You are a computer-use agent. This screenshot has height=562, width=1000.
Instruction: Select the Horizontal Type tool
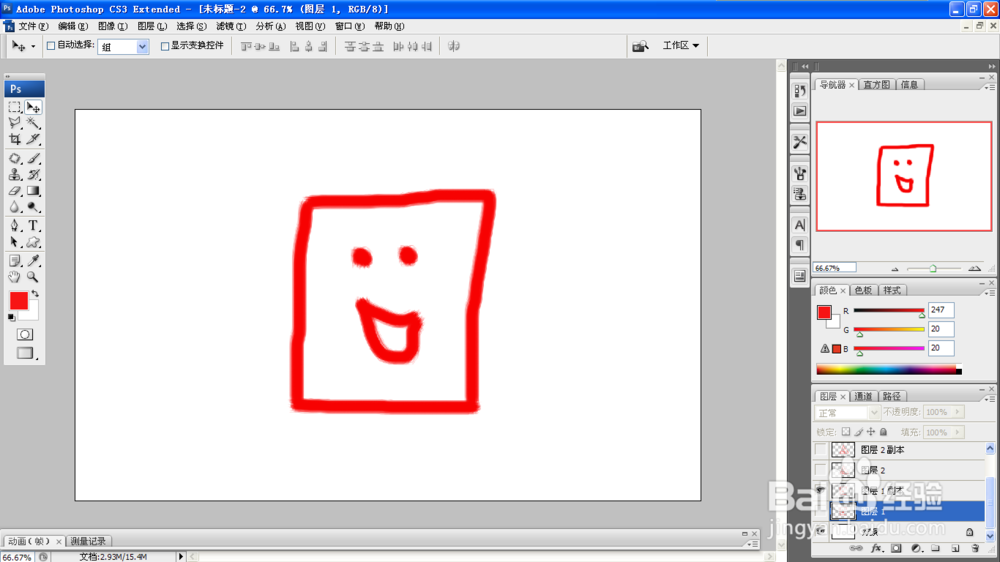(x=33, y=226)
